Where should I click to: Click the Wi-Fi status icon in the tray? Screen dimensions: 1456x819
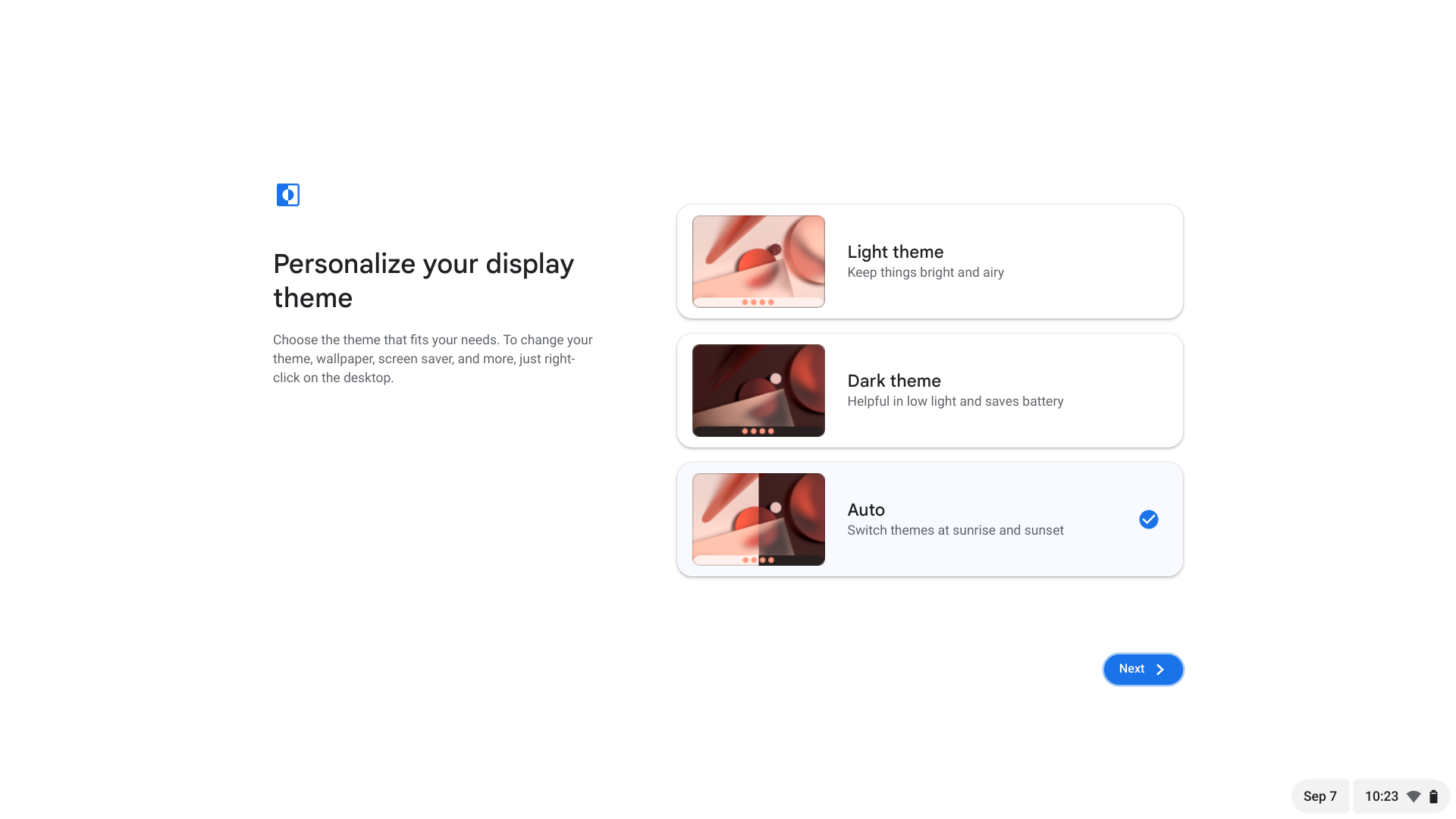[1414, 796]
